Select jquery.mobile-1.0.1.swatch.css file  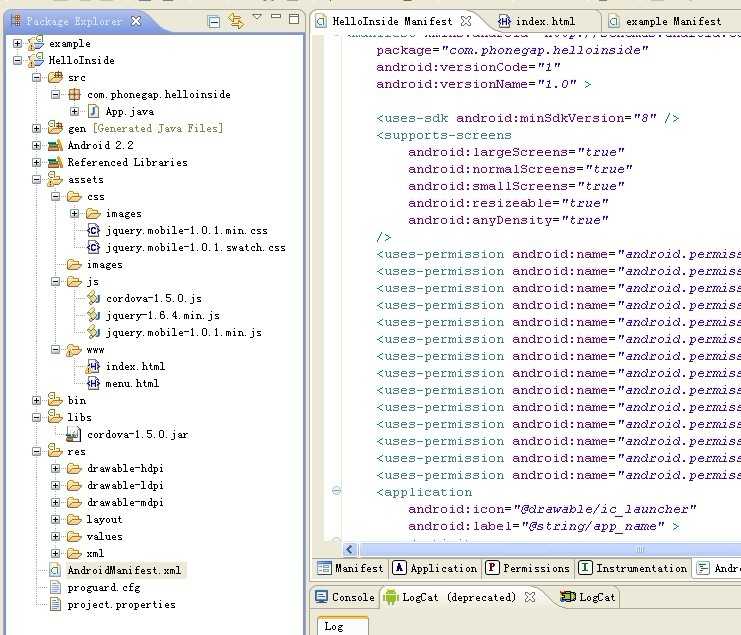[196, 248]
